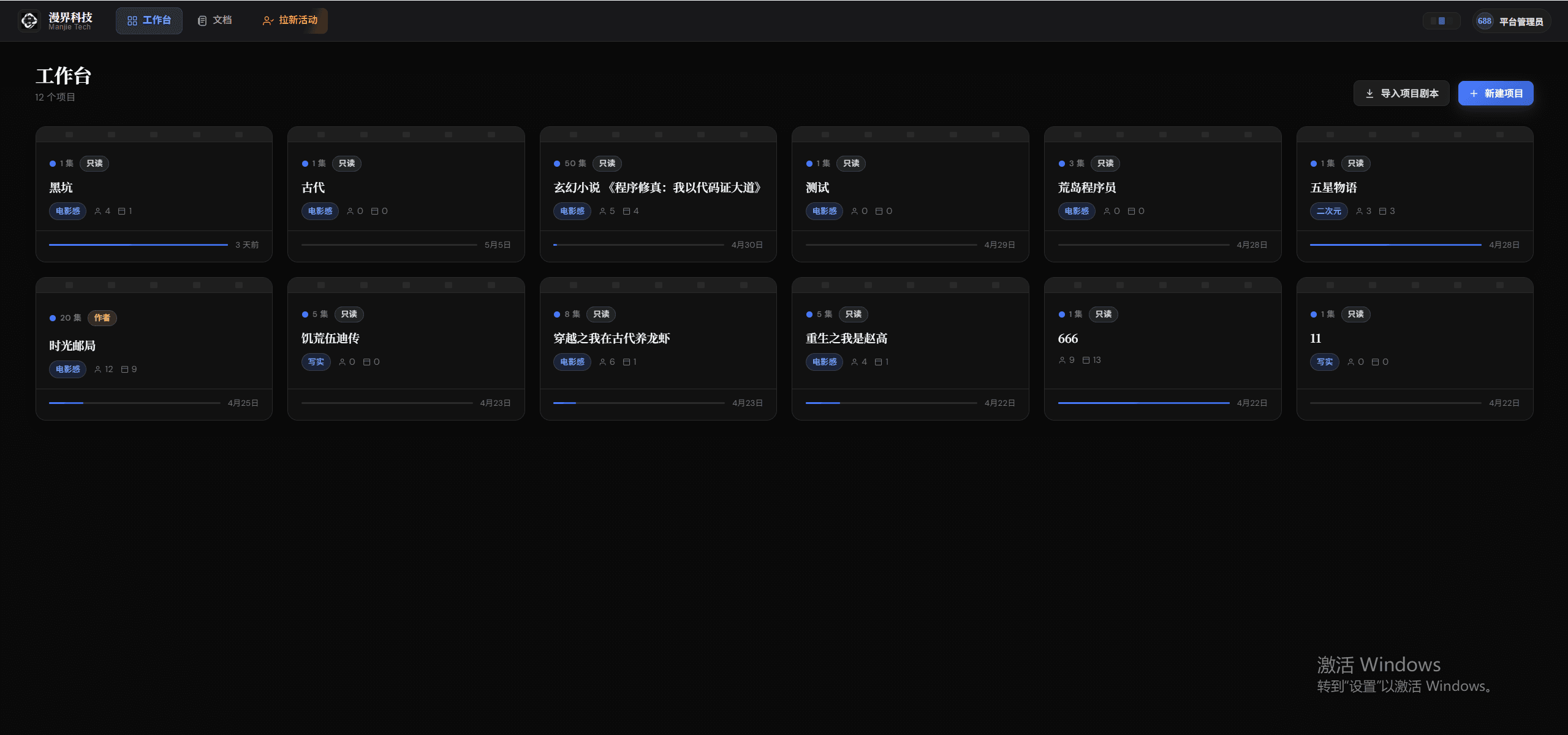Click the storyboard count icon on 黑坑 card

pos(121,211)
